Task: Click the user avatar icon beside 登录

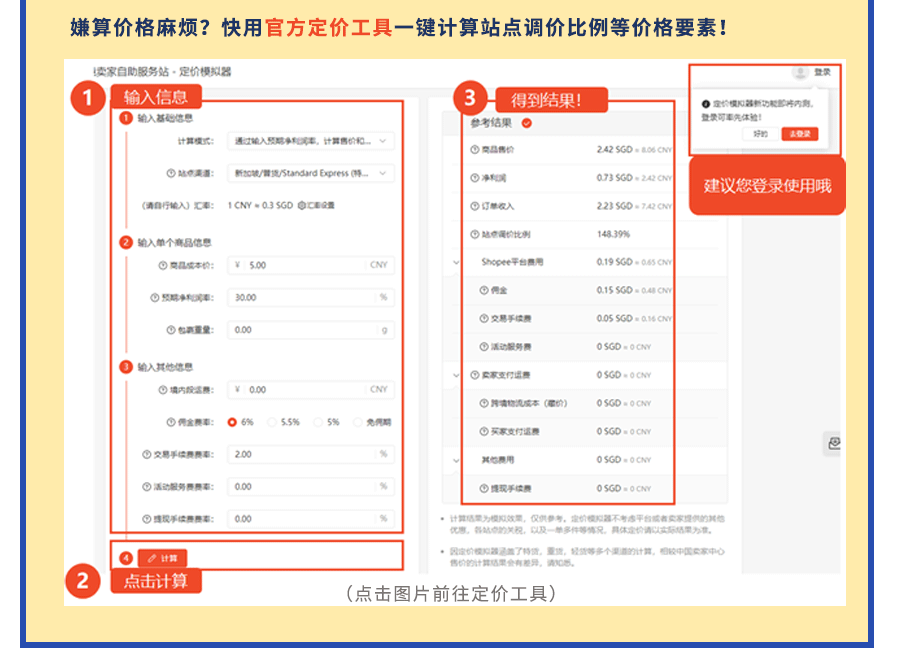Action: (800, 72)
